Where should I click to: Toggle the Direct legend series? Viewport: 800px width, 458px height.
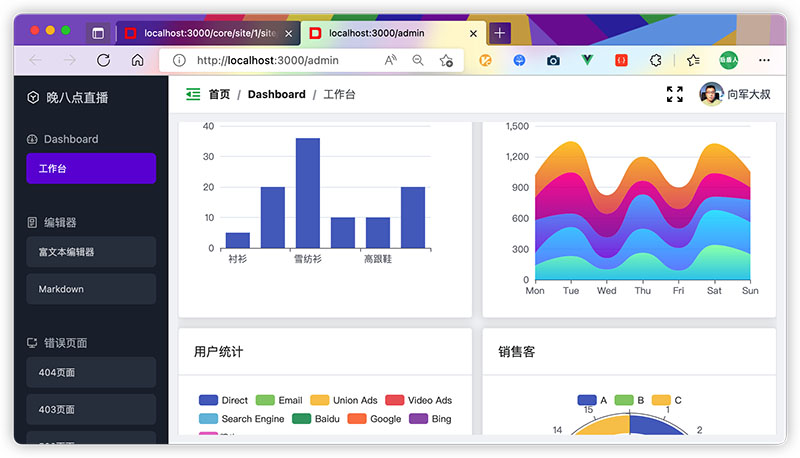pos(223,400)
